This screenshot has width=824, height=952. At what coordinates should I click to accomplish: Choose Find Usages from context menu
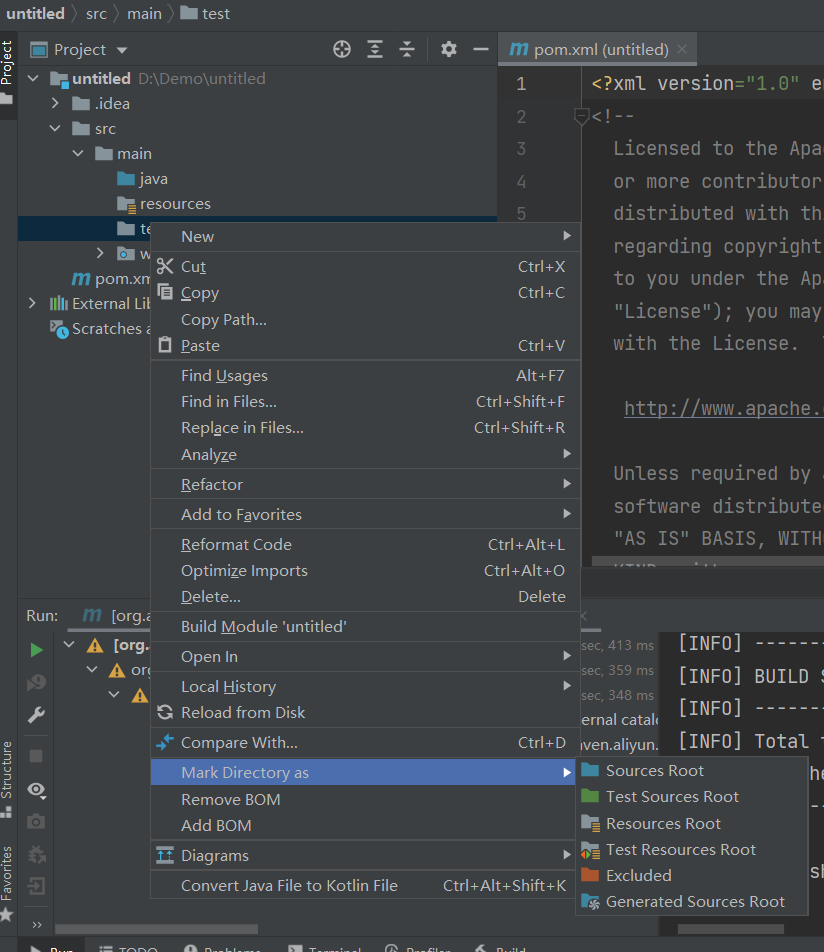tap(365, 375)
